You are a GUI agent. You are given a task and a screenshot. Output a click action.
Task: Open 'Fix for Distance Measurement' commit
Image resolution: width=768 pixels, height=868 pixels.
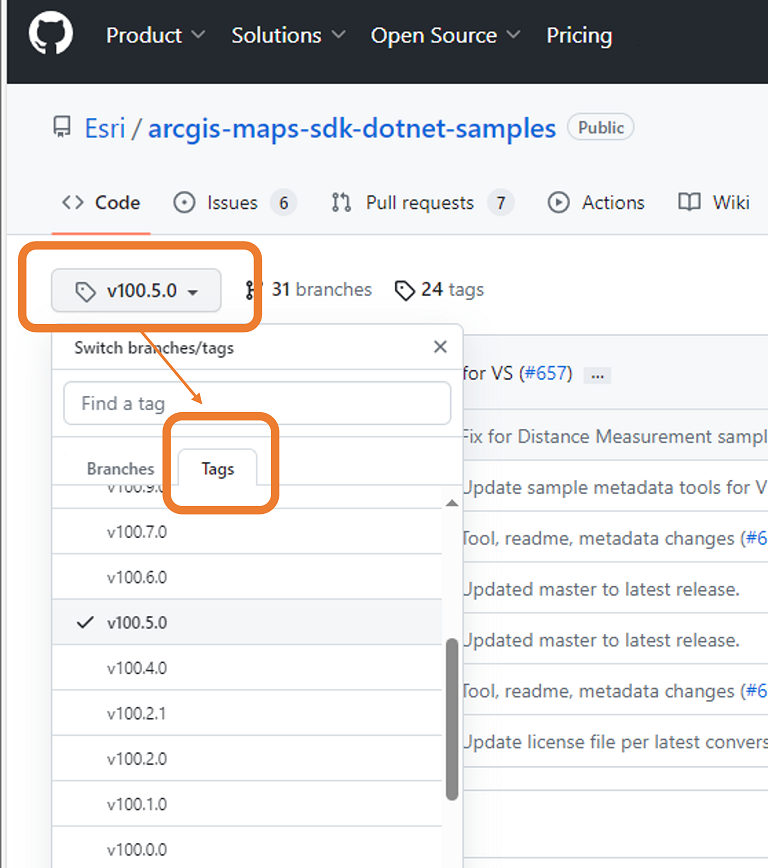(615, 437)
